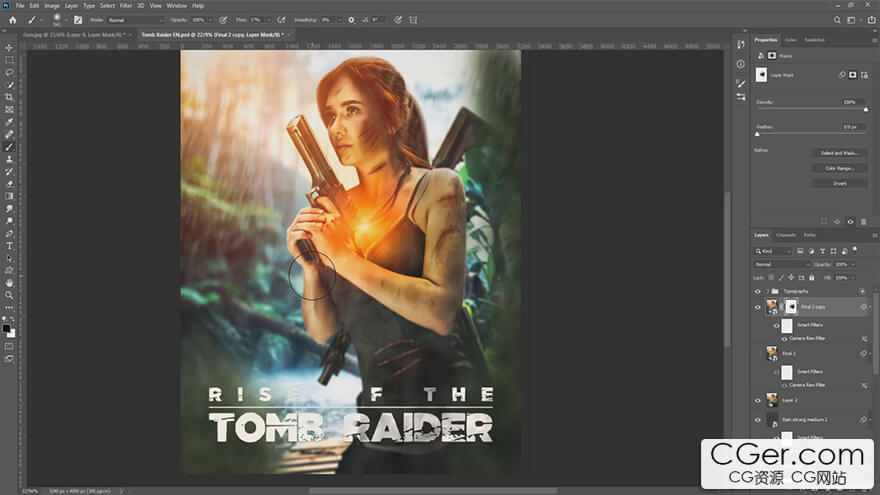Image resolution: width=880 pixels, height=495 pixels.
Task: Open the smoothing options gear icon
Action: coord(351,20)
